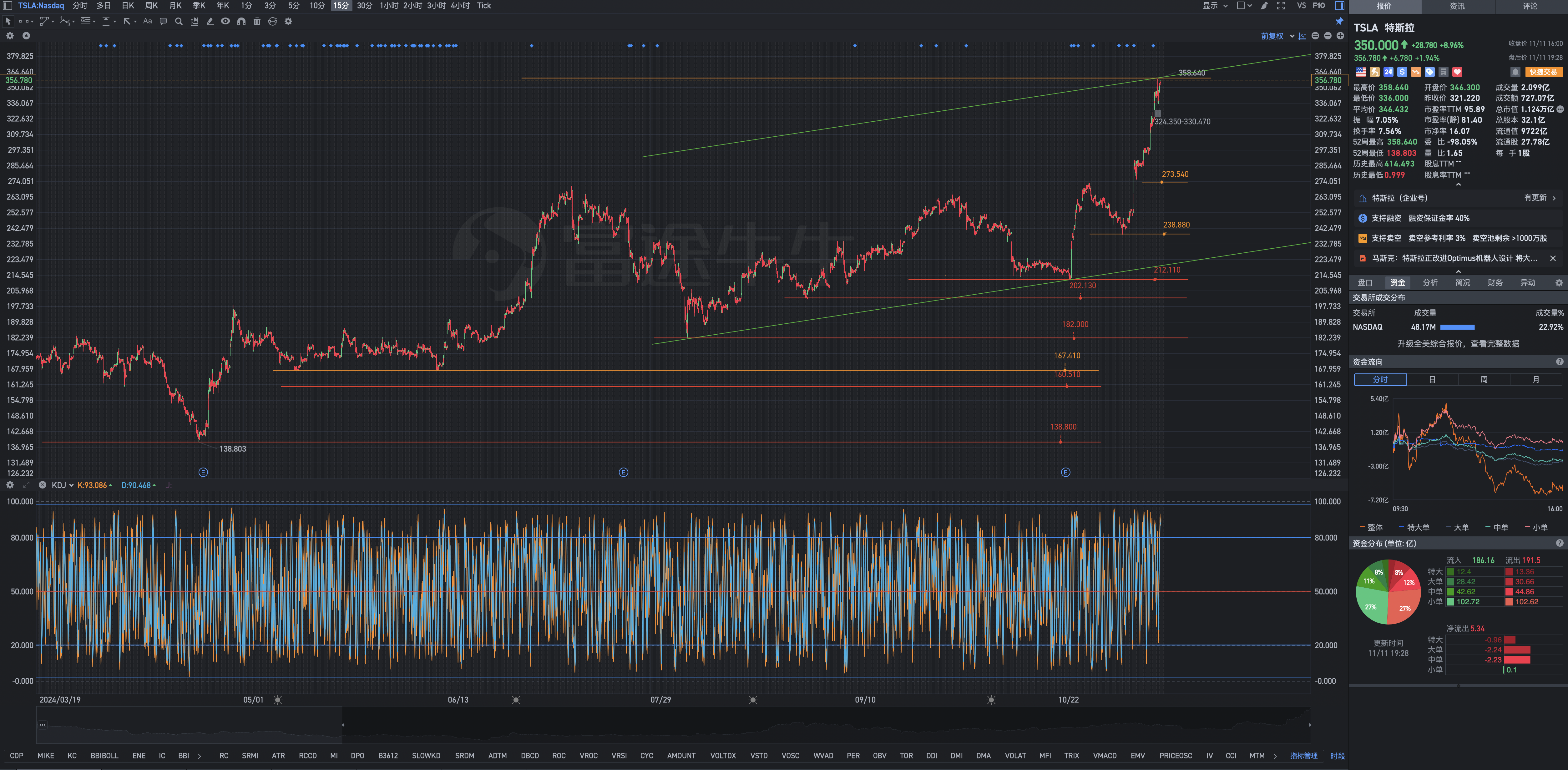The width and height of the screenshot is (1568, 770).
Task: Select the cursor pointer drawing tool
Action: [8, 21]
